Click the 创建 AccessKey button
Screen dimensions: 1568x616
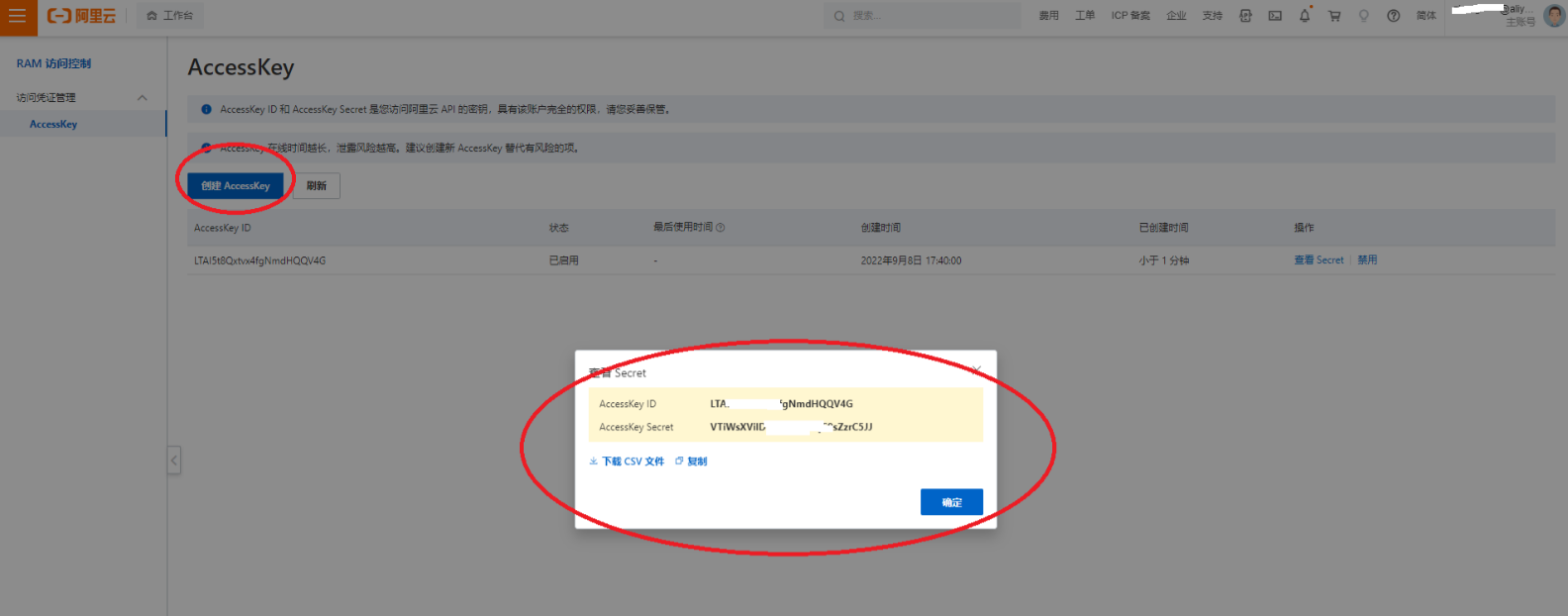click(x=236, y=185)
